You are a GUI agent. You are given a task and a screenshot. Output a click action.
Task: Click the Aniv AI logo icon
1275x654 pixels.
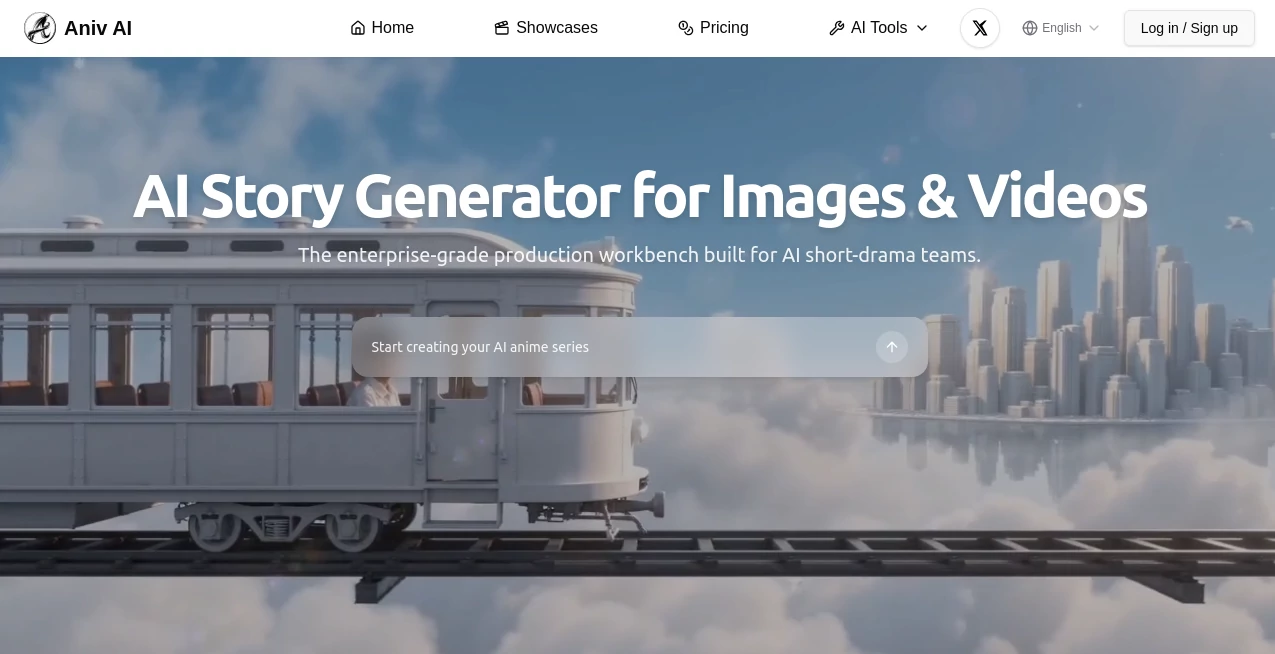point(40,28)
